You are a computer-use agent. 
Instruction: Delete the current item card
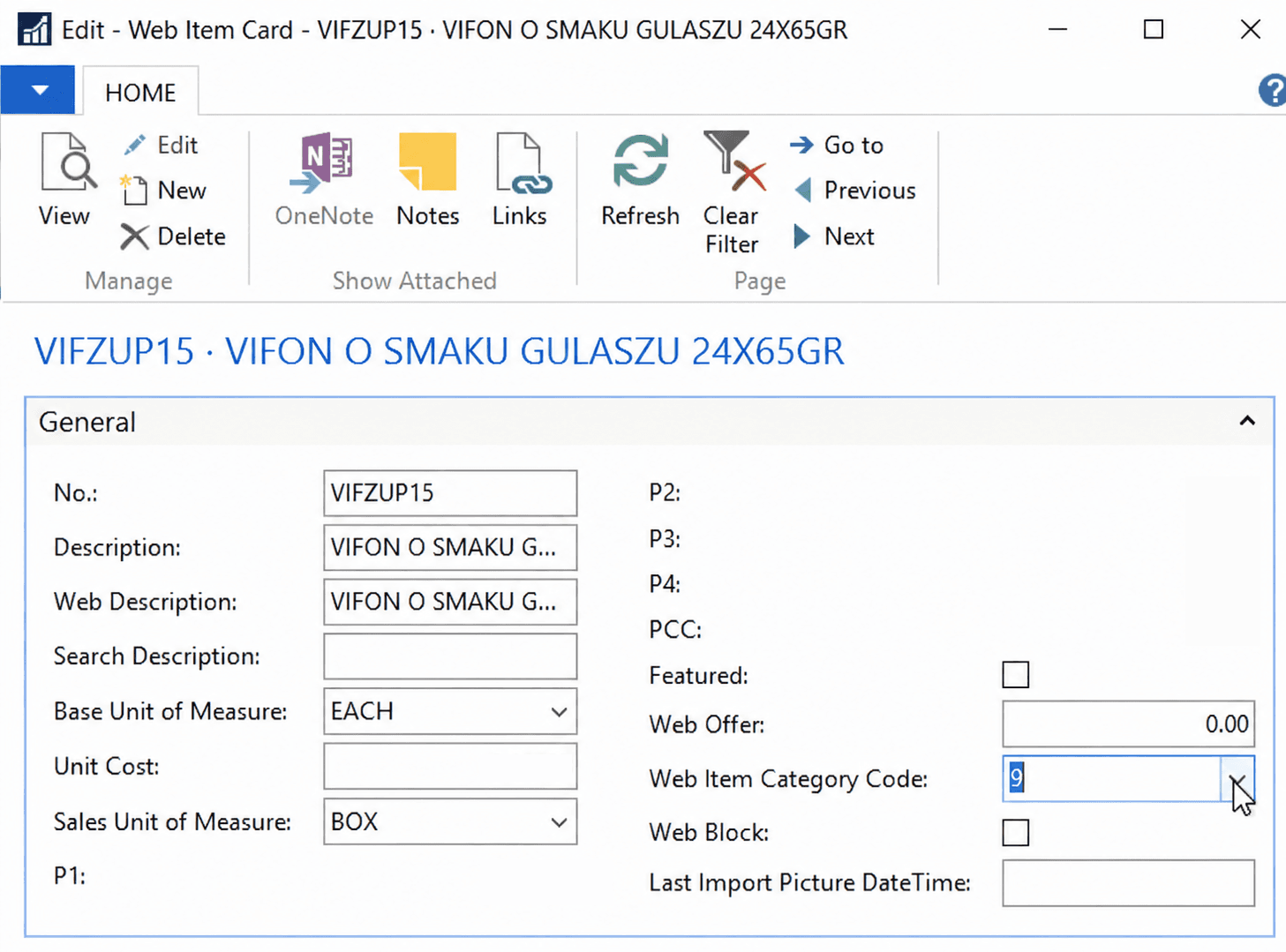[x=173, y=236]
